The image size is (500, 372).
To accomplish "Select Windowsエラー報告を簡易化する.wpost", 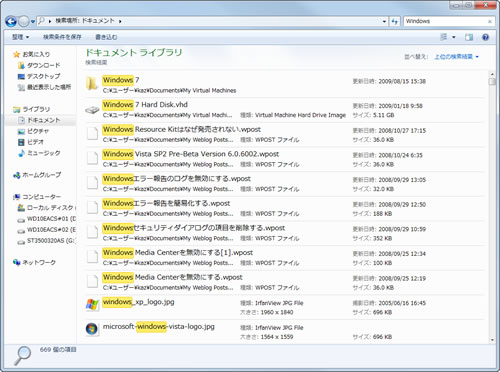I will (x=166, y=203).
